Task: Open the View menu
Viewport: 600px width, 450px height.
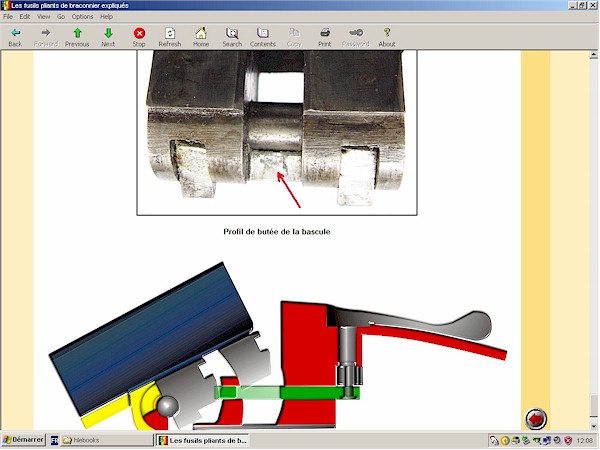Action: tap(43, 16)
